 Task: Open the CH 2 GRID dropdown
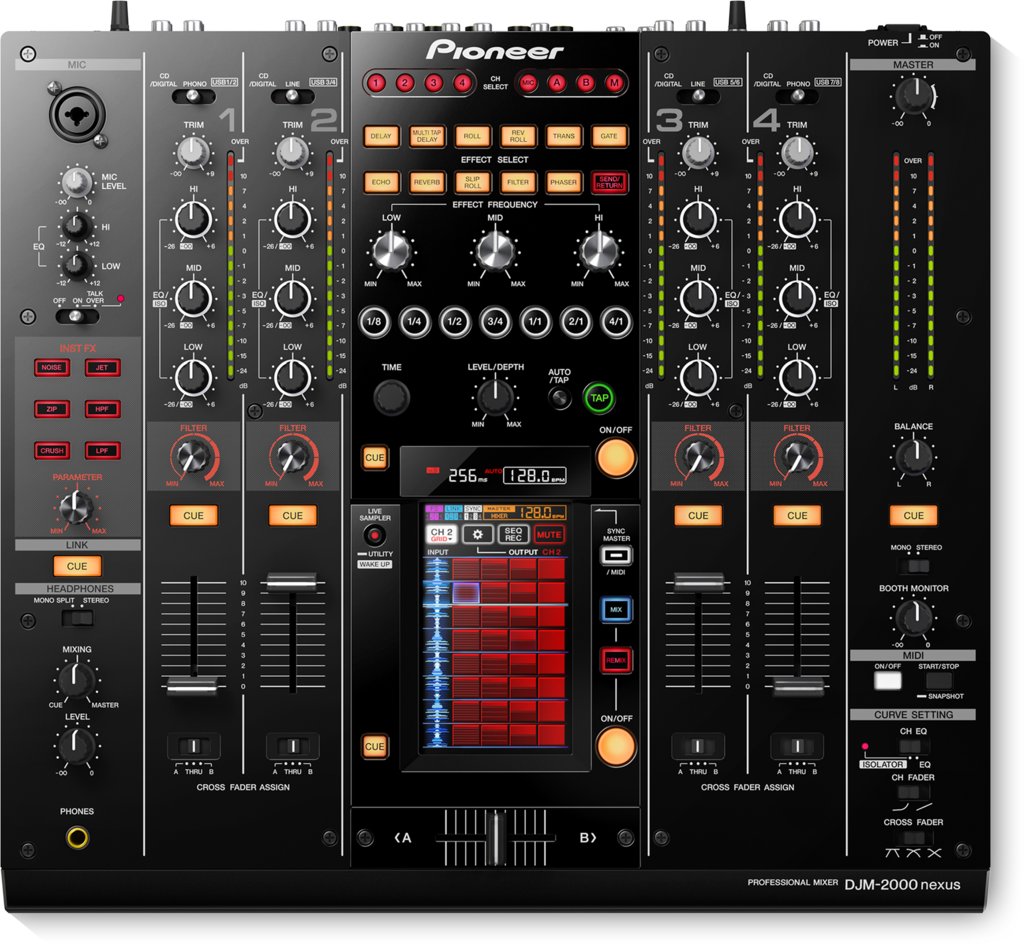tap(443, 535)
